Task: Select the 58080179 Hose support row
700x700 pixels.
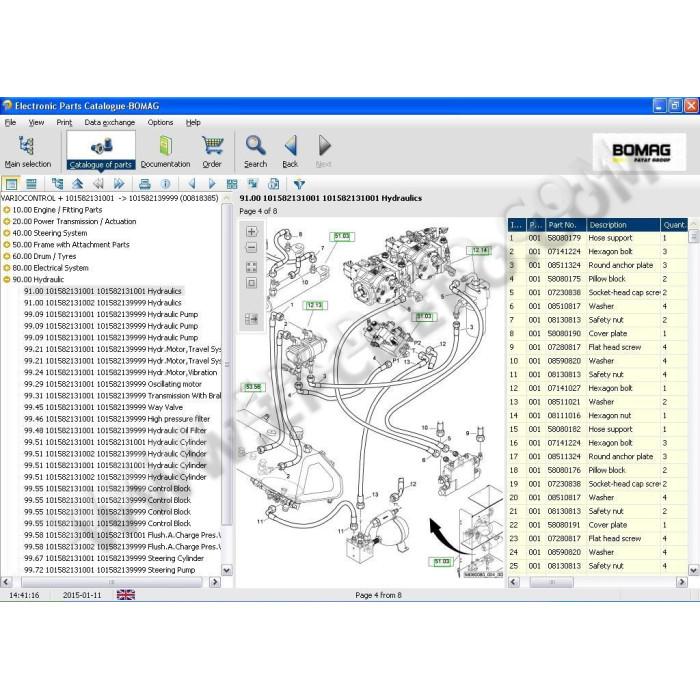Action: (x=597, y=238)
